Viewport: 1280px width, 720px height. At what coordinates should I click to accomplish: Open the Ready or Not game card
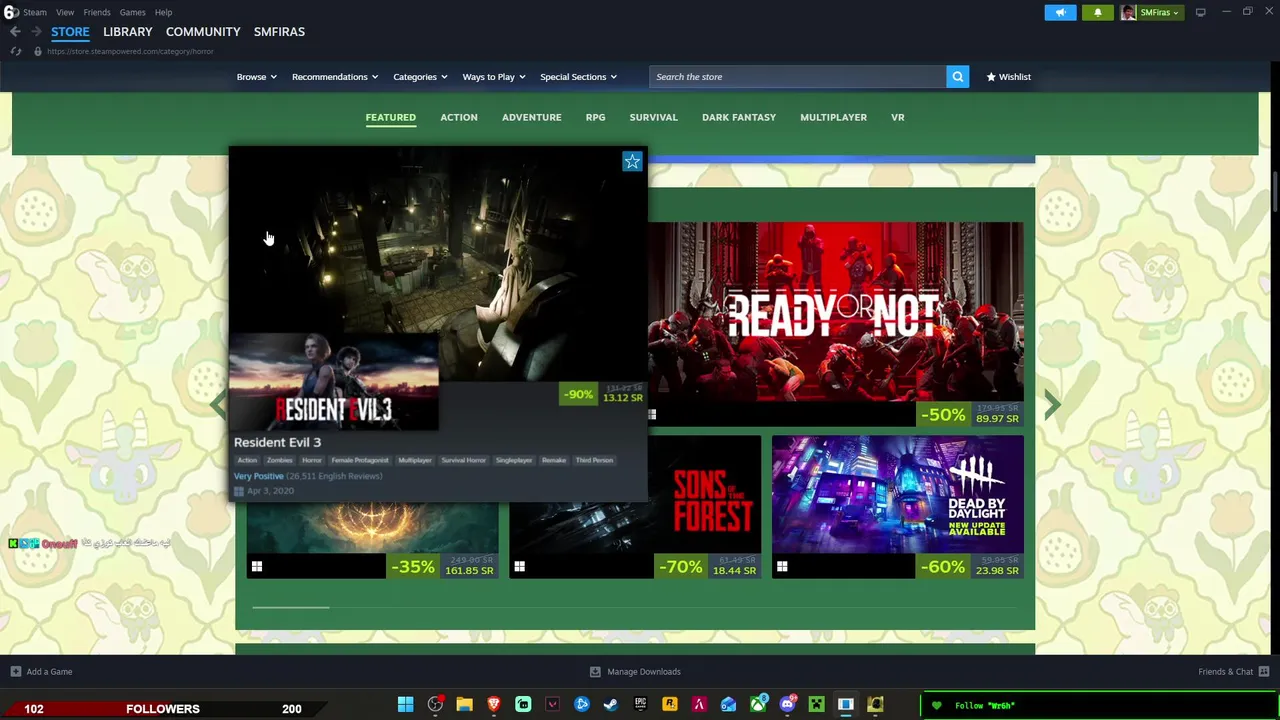(836, 324)
